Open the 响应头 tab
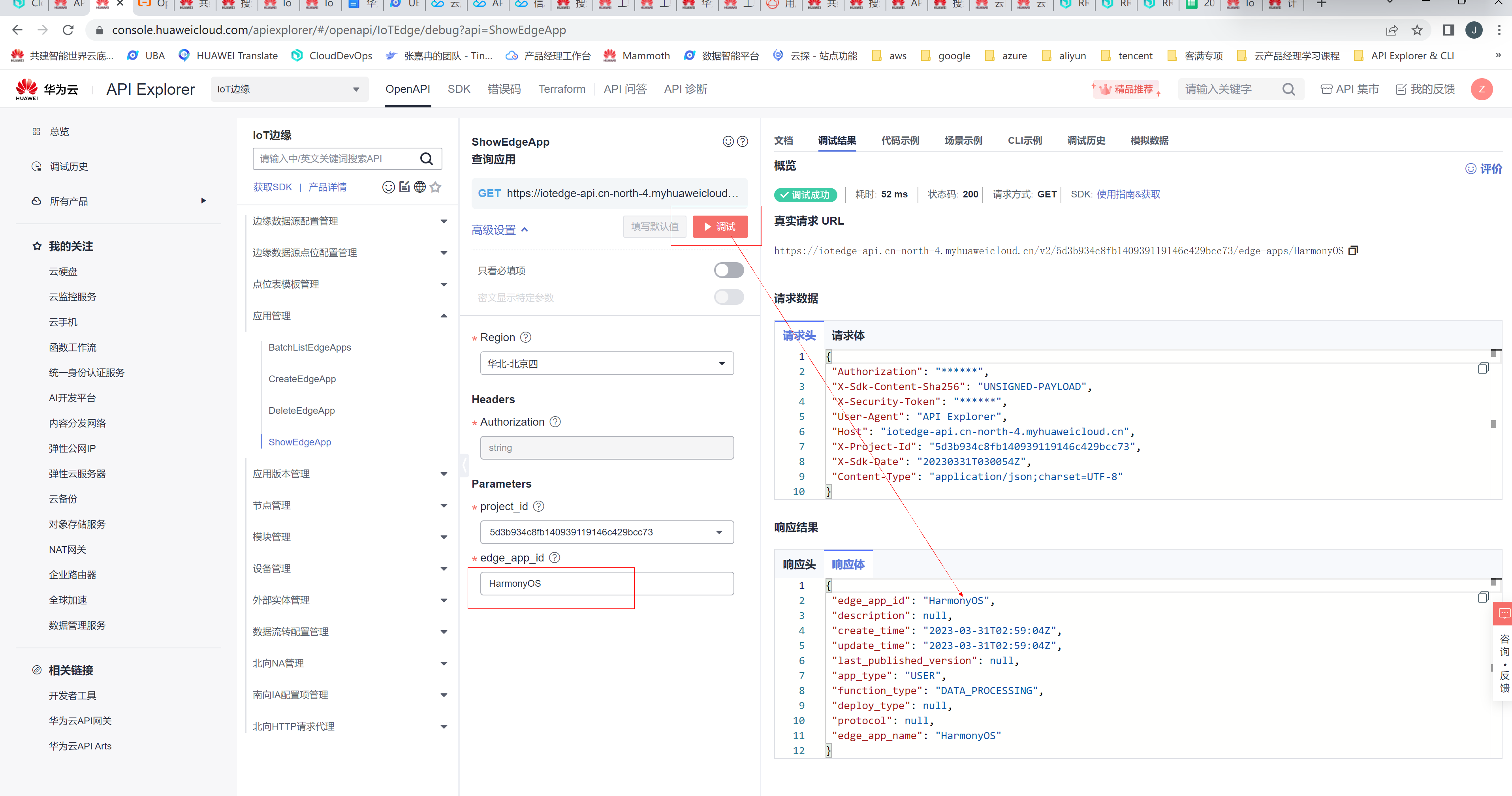Screen dimensions: 1512x796 (x=799, y=564)
